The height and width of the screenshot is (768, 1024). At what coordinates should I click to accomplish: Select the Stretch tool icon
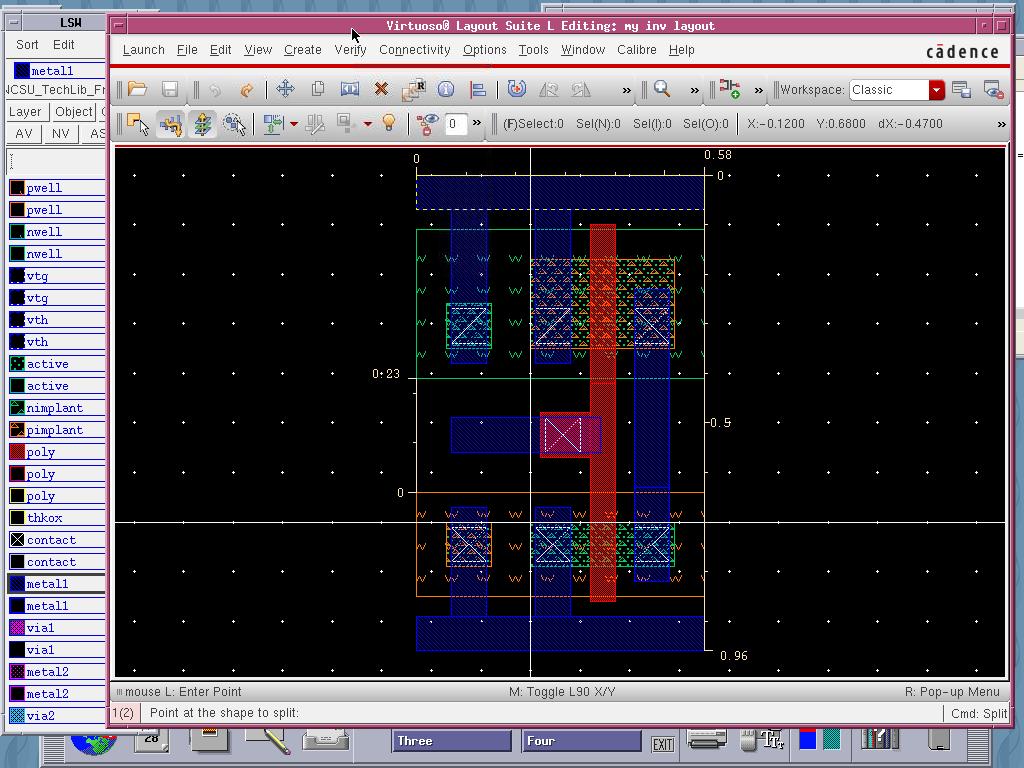click(x=350, y=89)
